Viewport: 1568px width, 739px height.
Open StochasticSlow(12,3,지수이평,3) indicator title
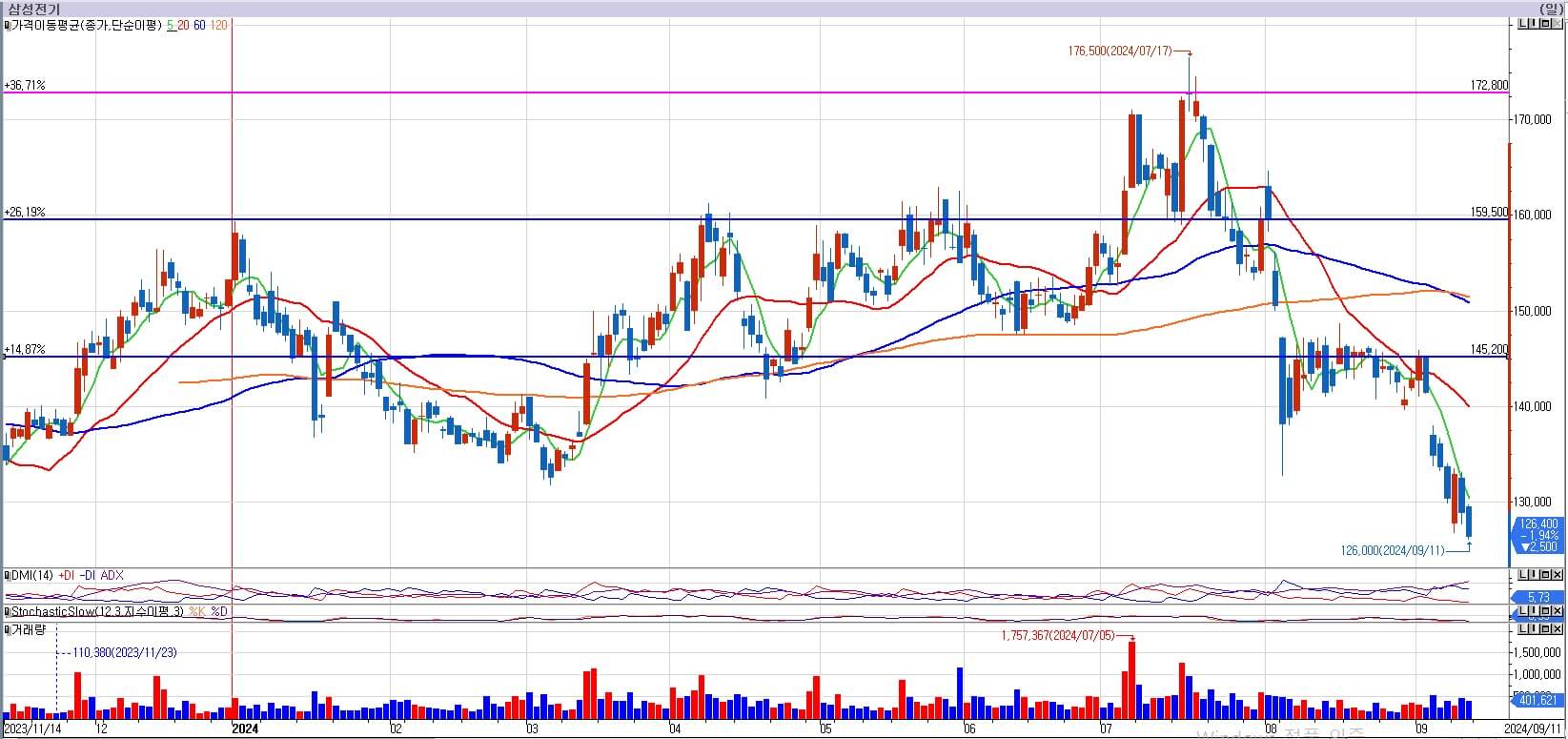click(97, 611)
